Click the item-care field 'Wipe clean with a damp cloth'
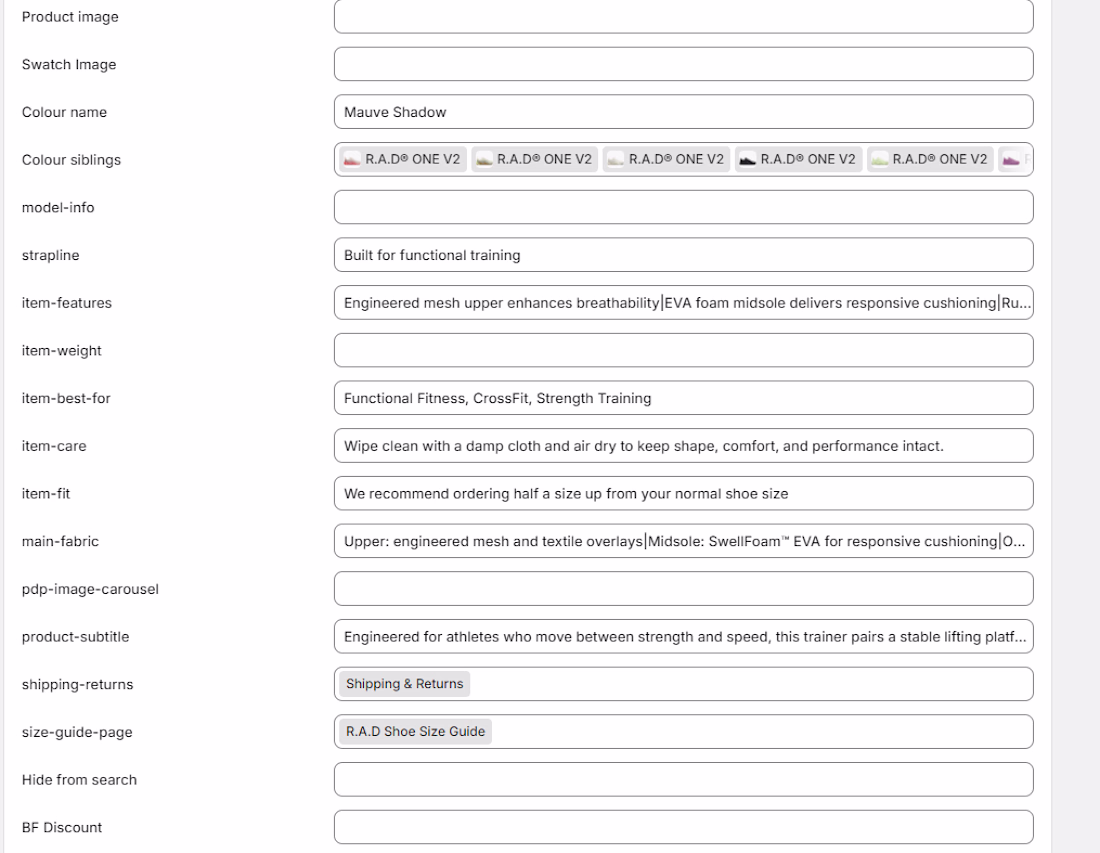Screen dimensions: 1100x853 coord(683,445)
